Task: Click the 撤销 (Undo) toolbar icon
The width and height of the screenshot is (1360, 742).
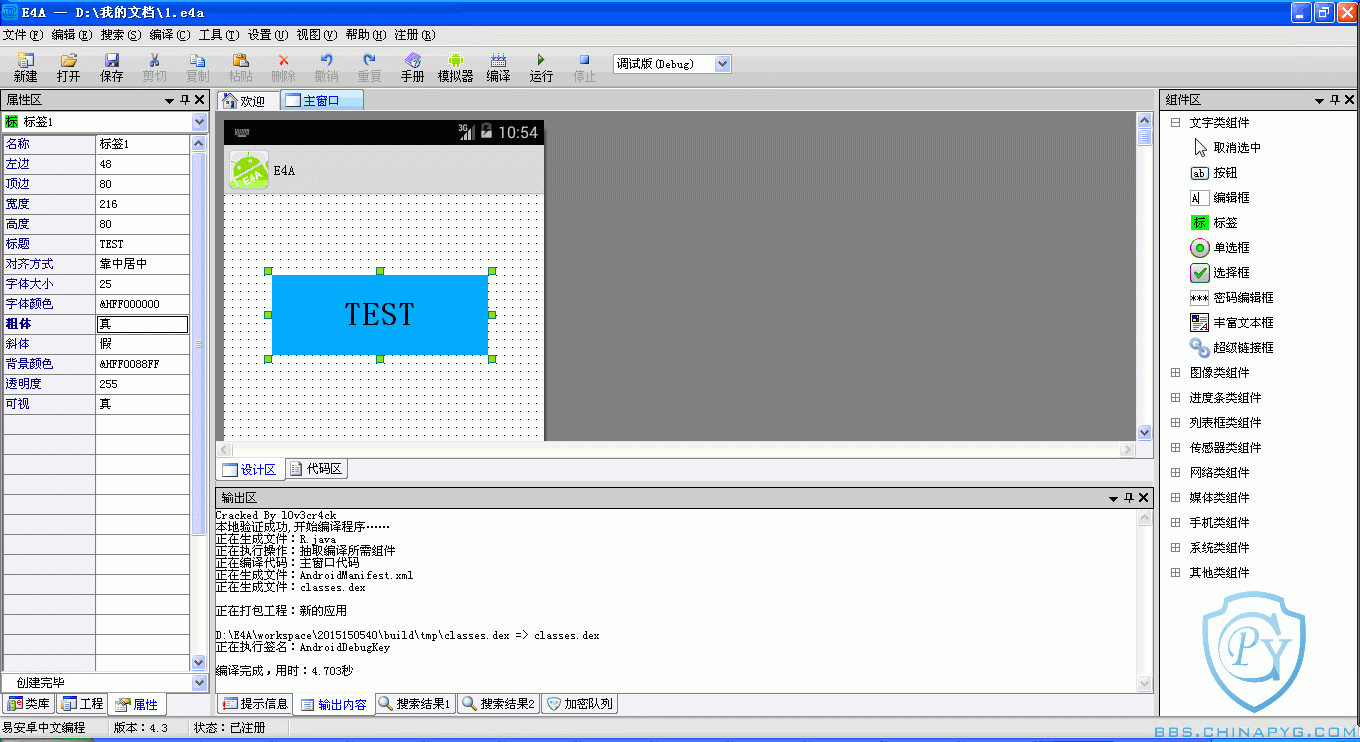Action: click(x=326, y=68)
